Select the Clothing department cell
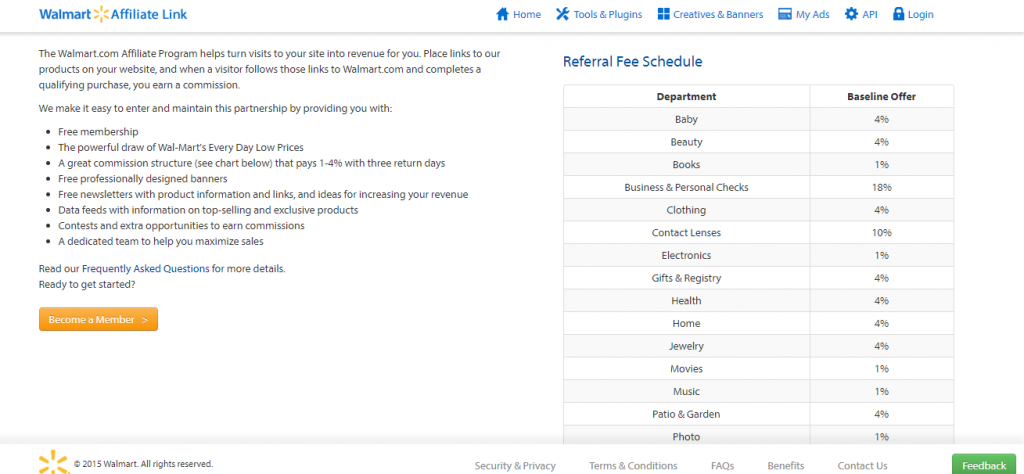Viewport: 1024px width, 474px height. pyautogui.click(x=686, y=210)
